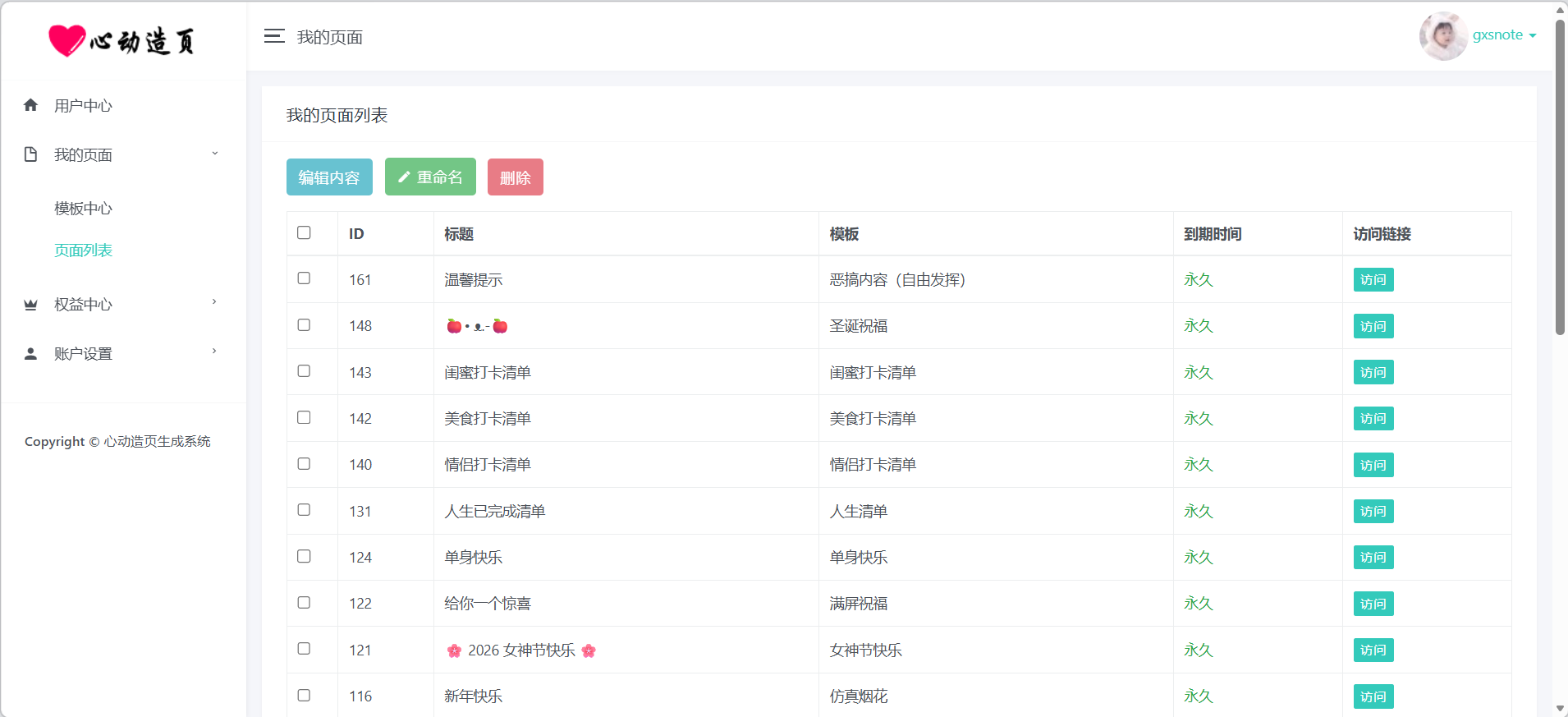This screenshot has width=1568, height=717.
Task: Click the home icon for 用户中心
Action: point(31,105)
